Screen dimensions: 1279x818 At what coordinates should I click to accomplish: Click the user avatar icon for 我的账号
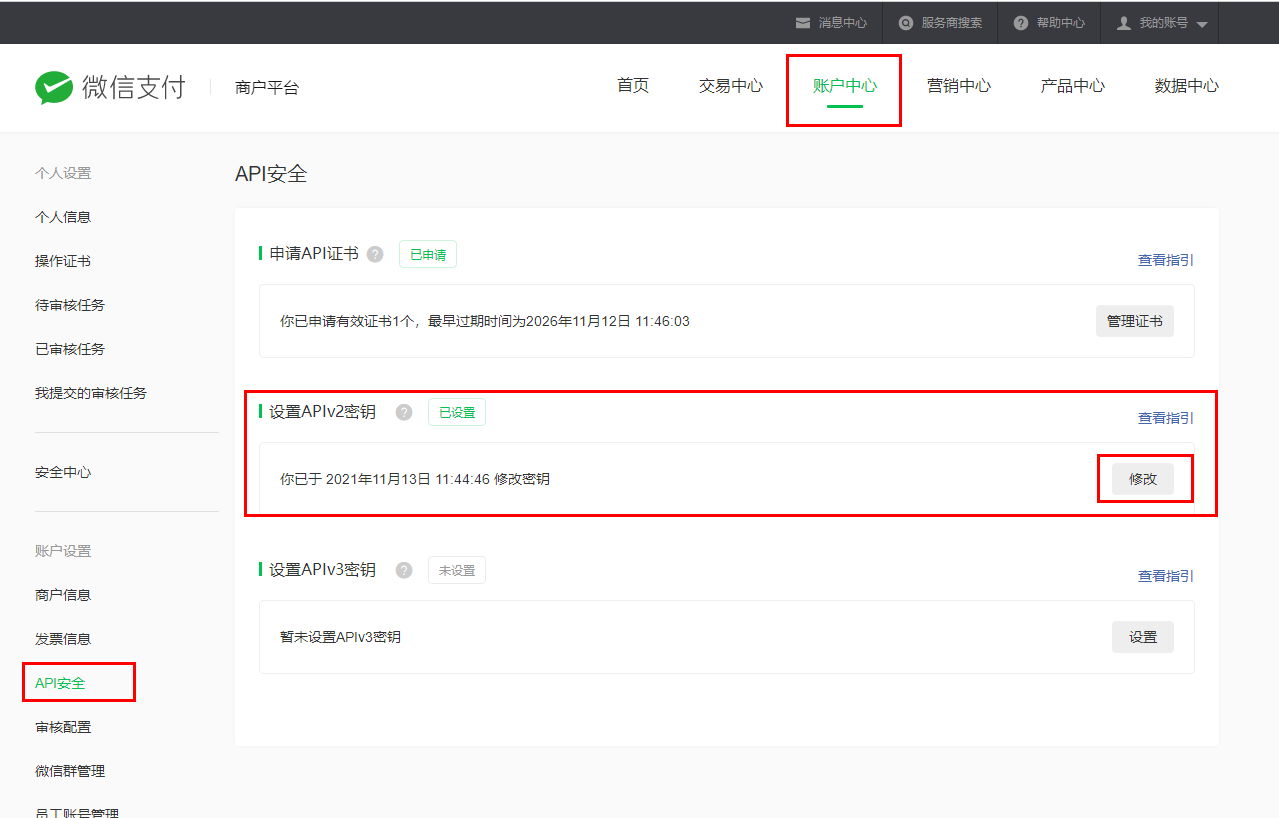1123,22
